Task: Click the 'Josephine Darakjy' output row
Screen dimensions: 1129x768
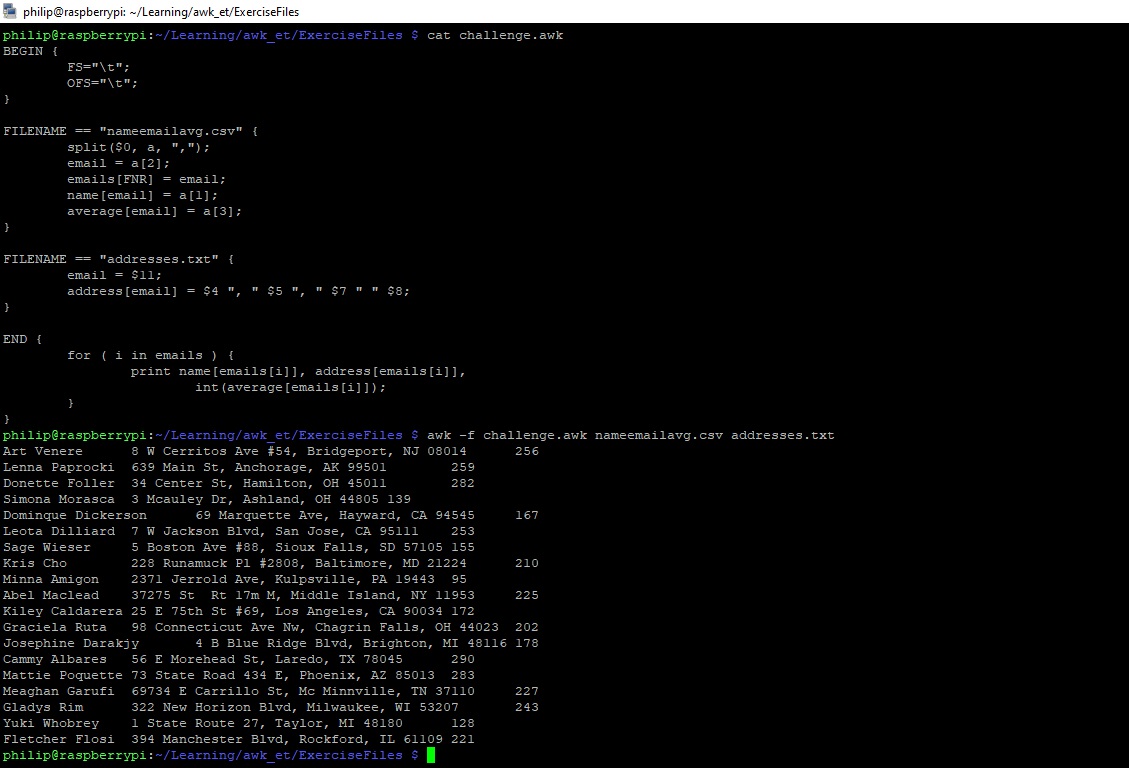Action: (x=271, y=643)
